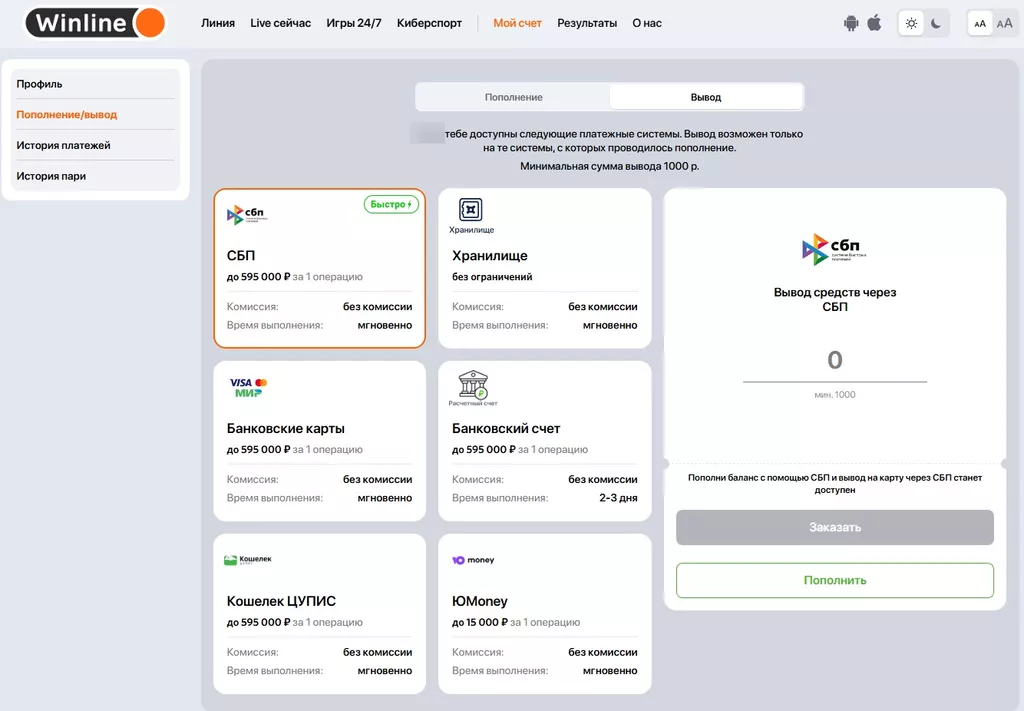Choose ЮMoney withdrawal method title
The width and height of the screenshot is (1024, 711).
click(x=480, y=601)
